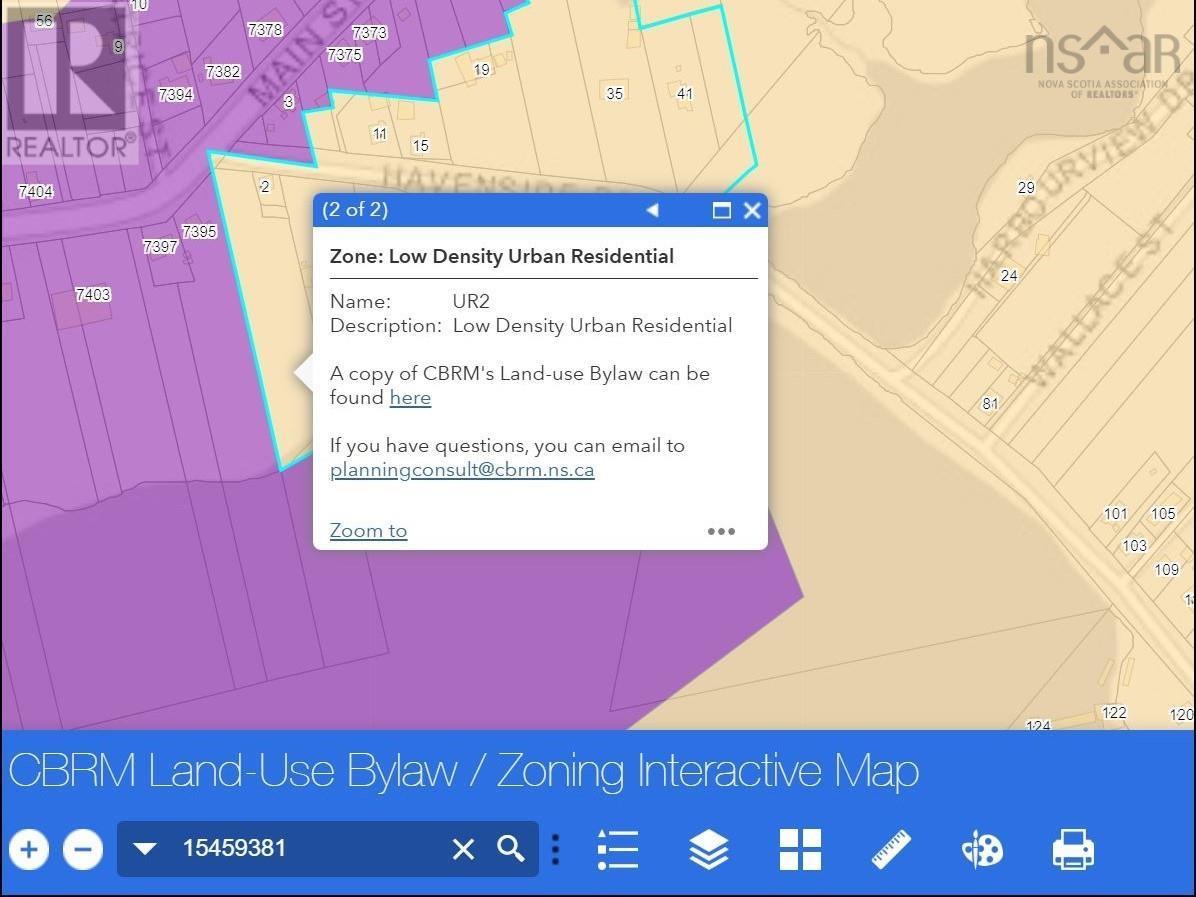
Task: Select the Measurement ruler tool
Action: coord(889,849)
